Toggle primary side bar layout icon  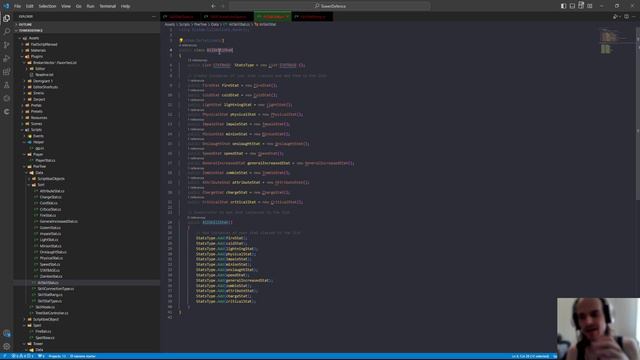coord(563,6)
